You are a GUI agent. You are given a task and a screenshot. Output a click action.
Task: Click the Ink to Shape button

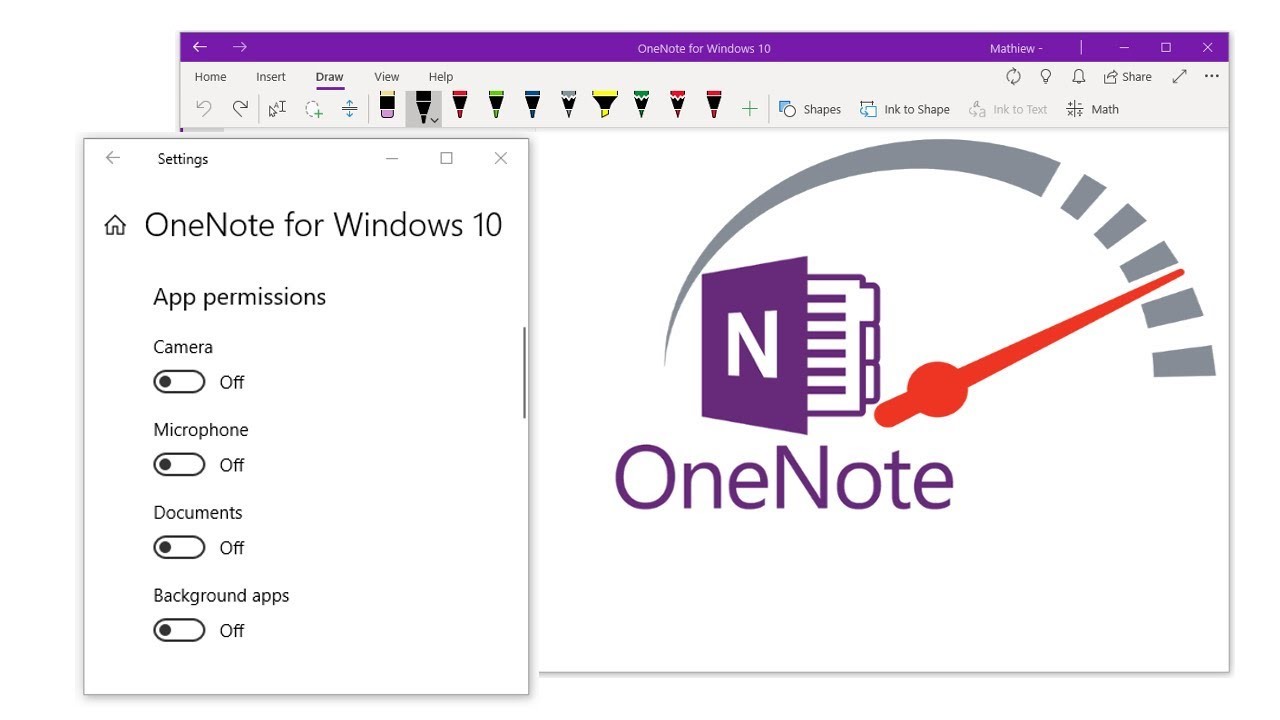tap(905, 109)
